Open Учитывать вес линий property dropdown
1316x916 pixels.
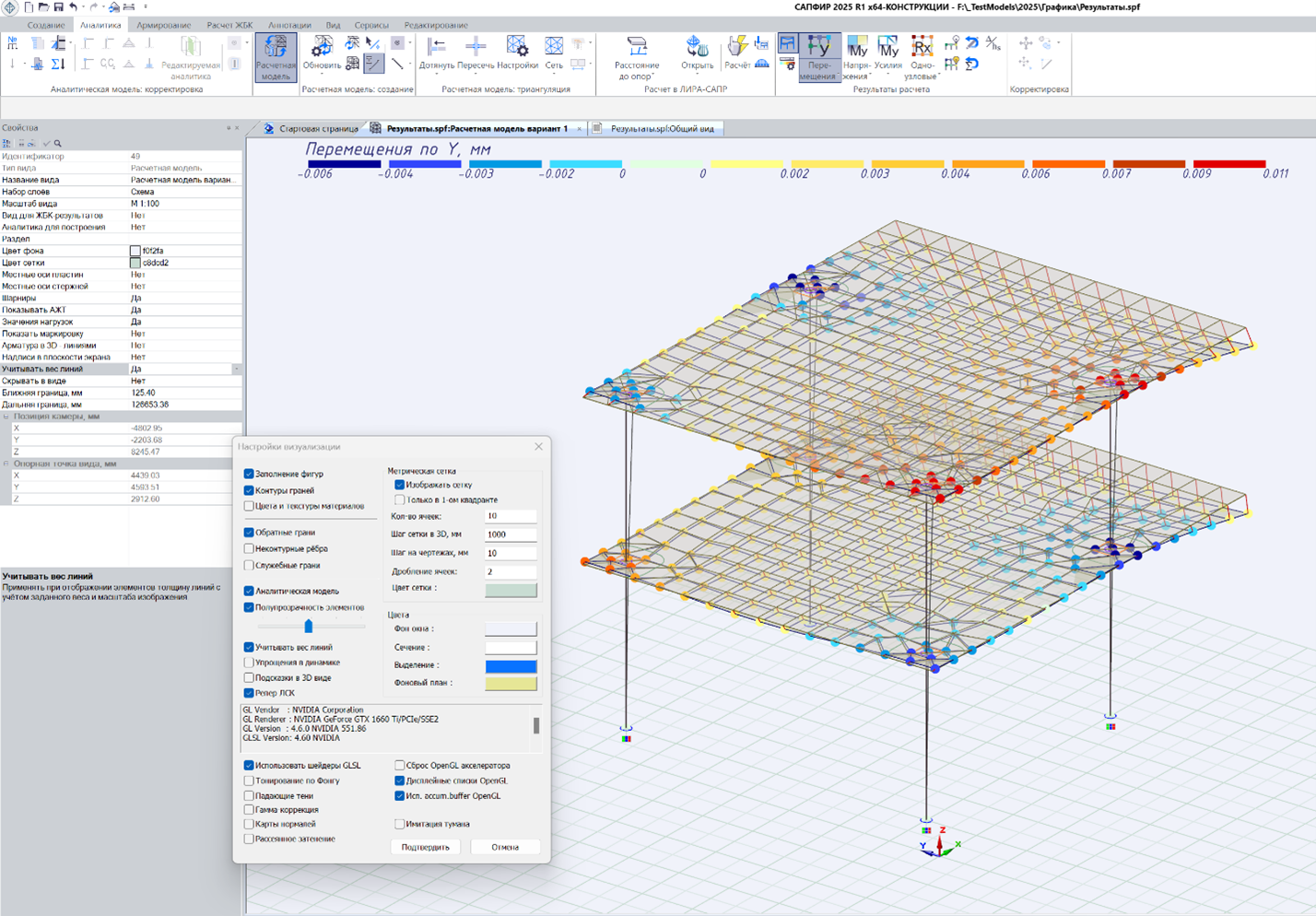coord(236,369)
